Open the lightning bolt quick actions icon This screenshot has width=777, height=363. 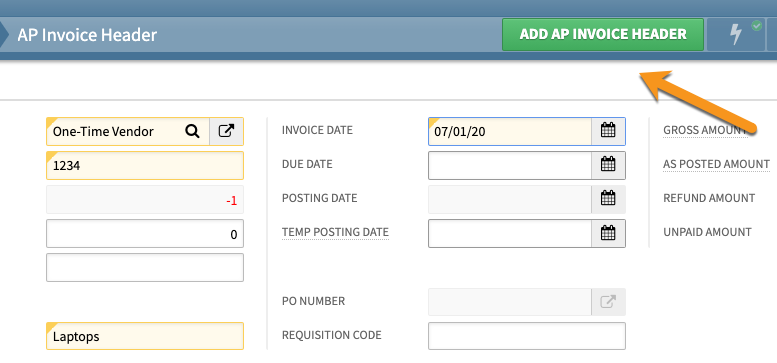[x=736, y=35]
